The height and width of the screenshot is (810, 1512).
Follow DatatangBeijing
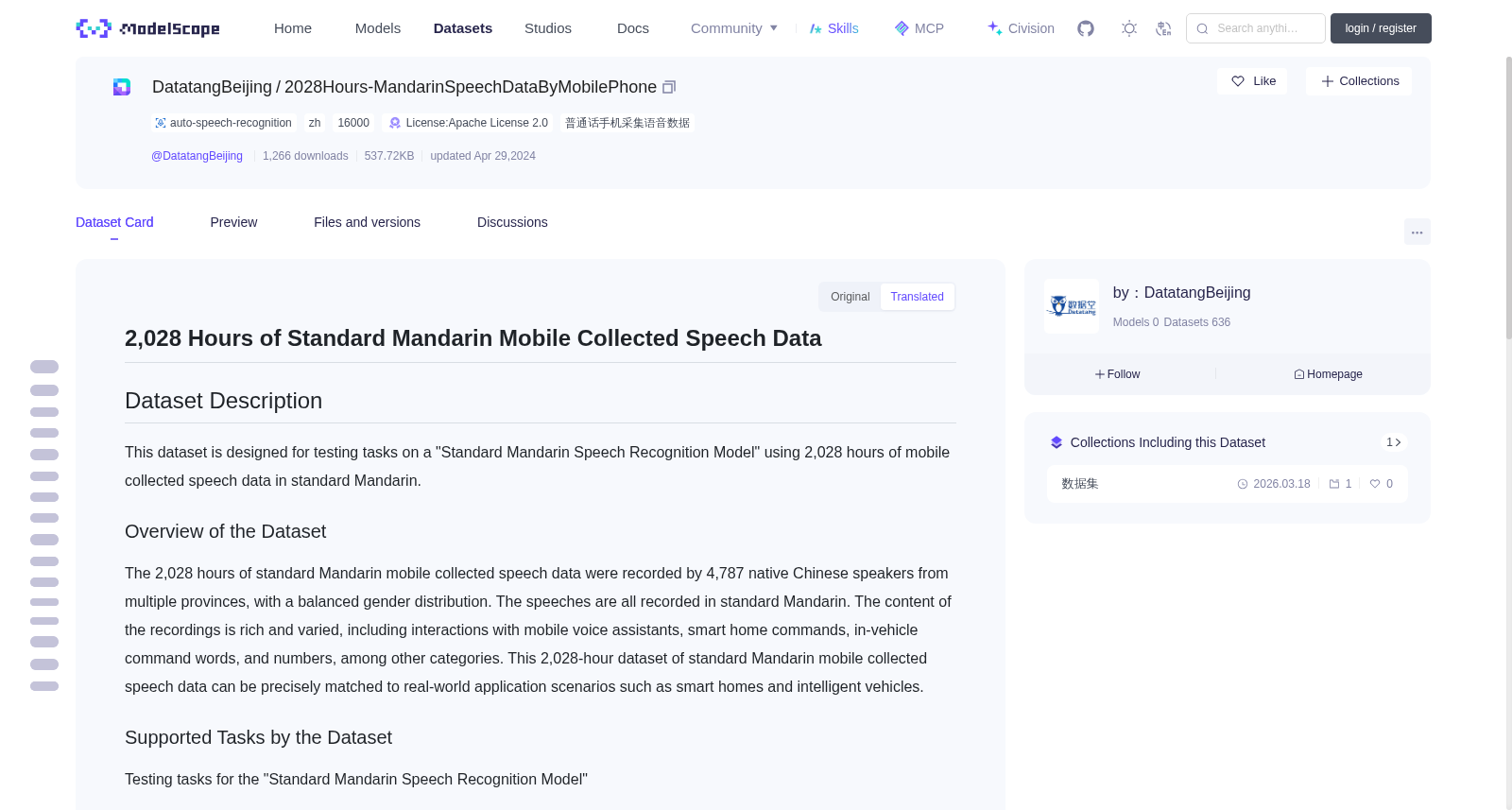1117,374
